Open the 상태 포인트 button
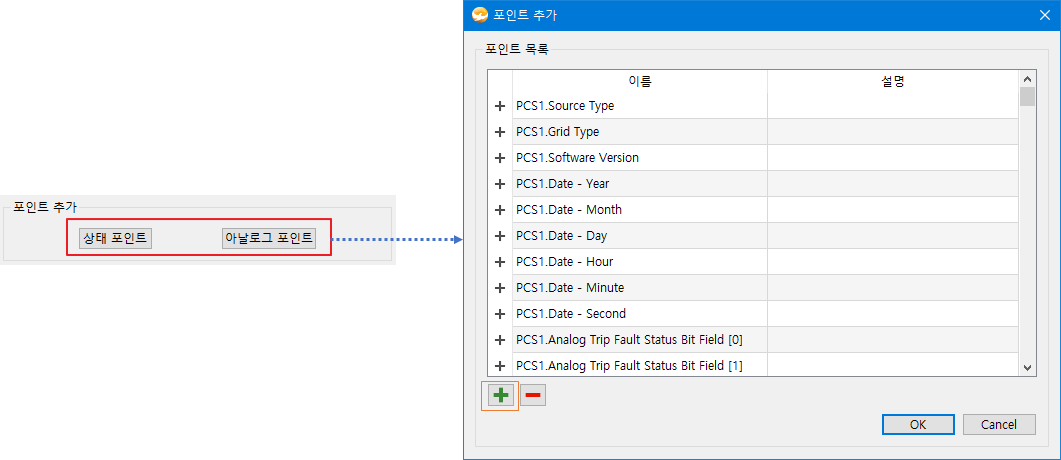Viewport: 1061px width, 460px height. [x=115, y=238]
